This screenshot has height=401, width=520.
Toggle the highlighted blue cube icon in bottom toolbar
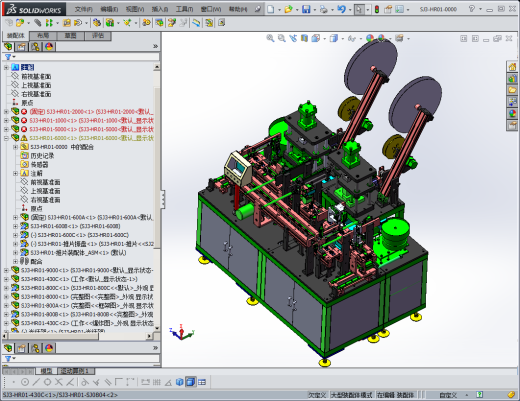coord(191,382)
